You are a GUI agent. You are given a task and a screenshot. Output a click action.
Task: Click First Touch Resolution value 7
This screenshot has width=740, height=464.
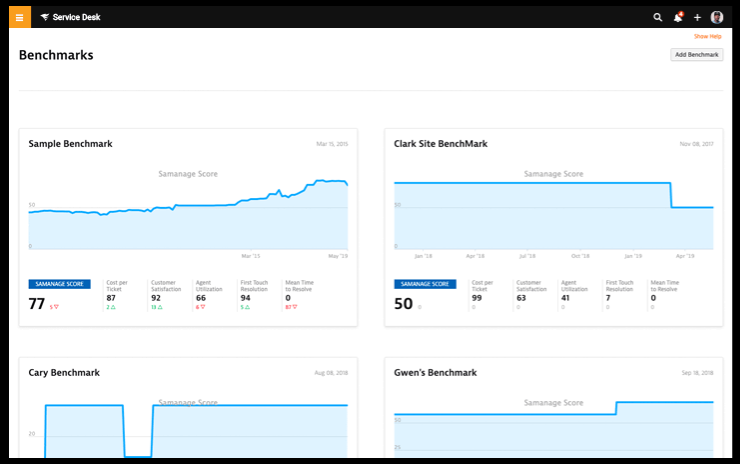pos(608,298)
